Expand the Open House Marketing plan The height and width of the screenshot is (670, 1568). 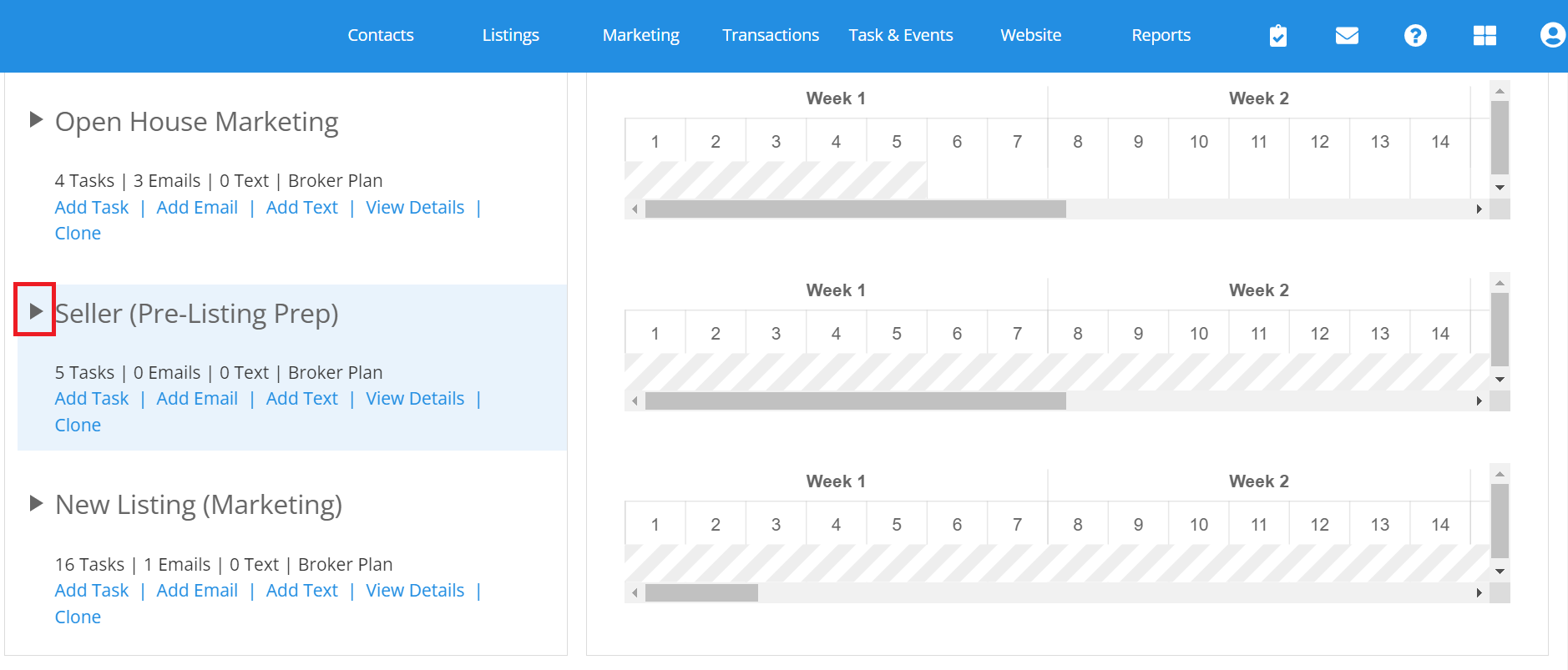pyautogui.click(x=36, y=120)
